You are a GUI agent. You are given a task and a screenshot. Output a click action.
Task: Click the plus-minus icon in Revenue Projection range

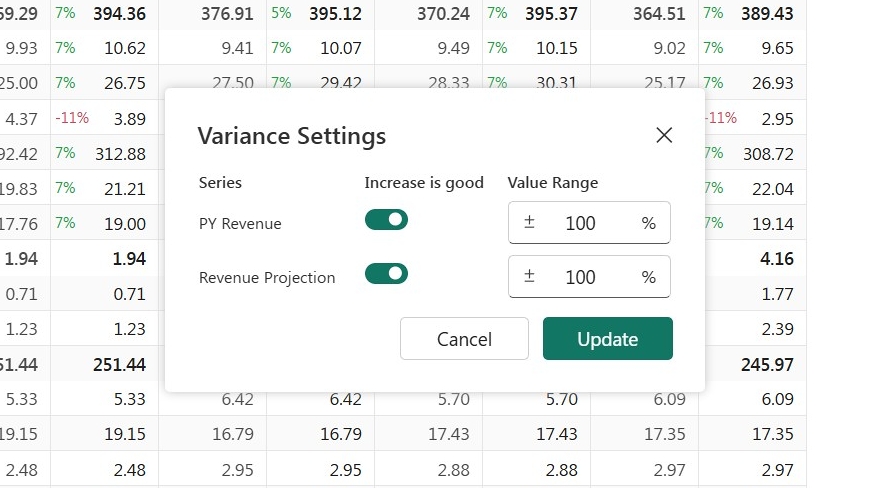(x=529, y=276)
